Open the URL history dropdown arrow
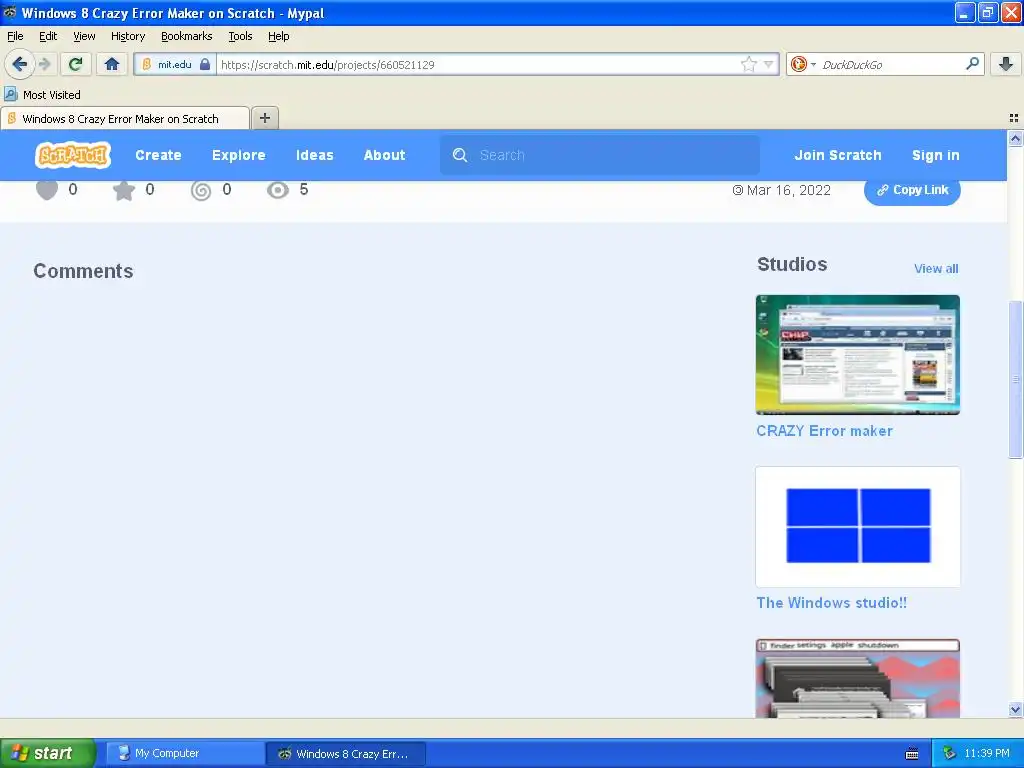Screen dimensions: 1024x768 tap(769, 64)
